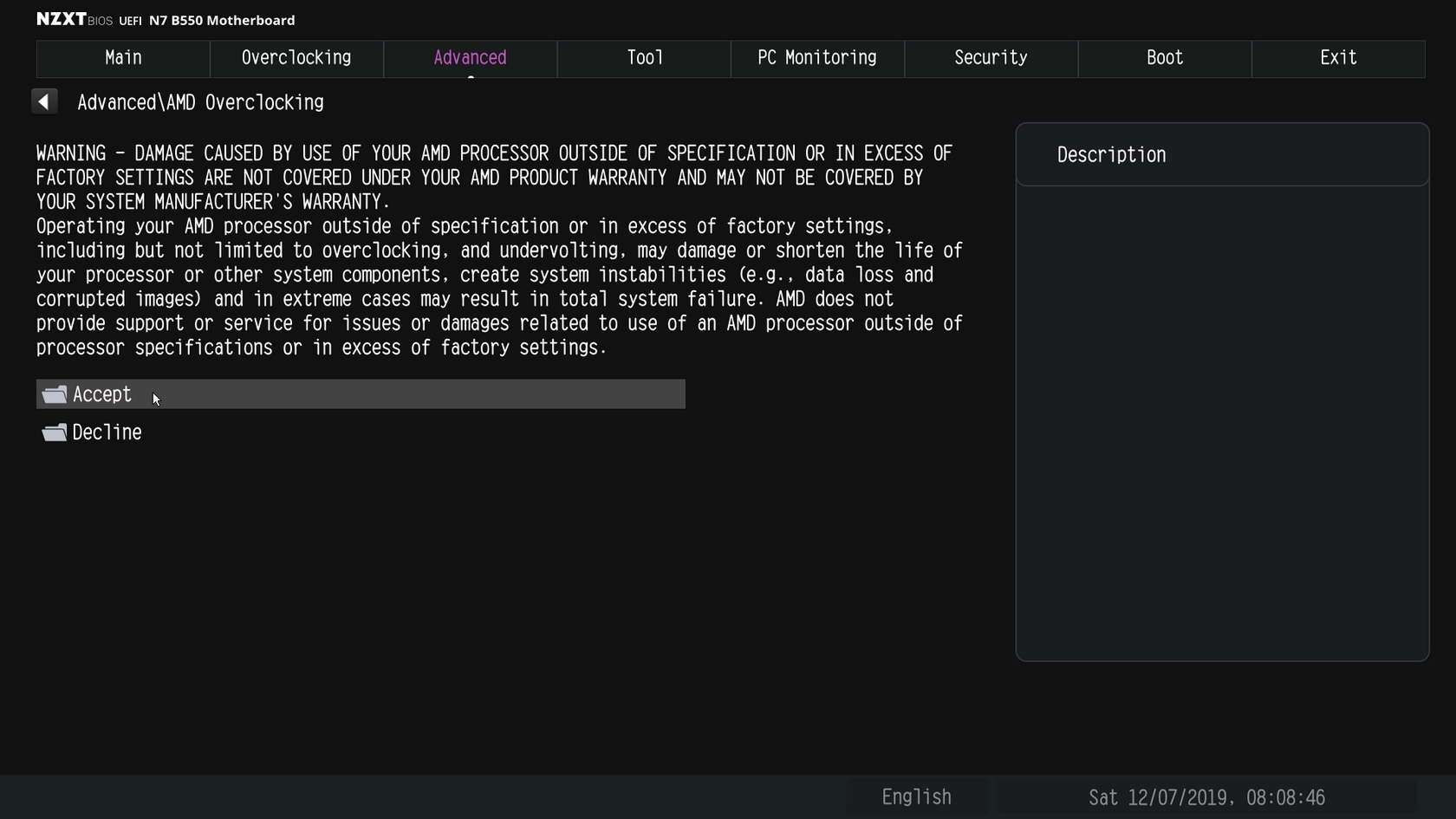Click the NZXT BIOS logo

pyautogui.click(x=74, y=19)
